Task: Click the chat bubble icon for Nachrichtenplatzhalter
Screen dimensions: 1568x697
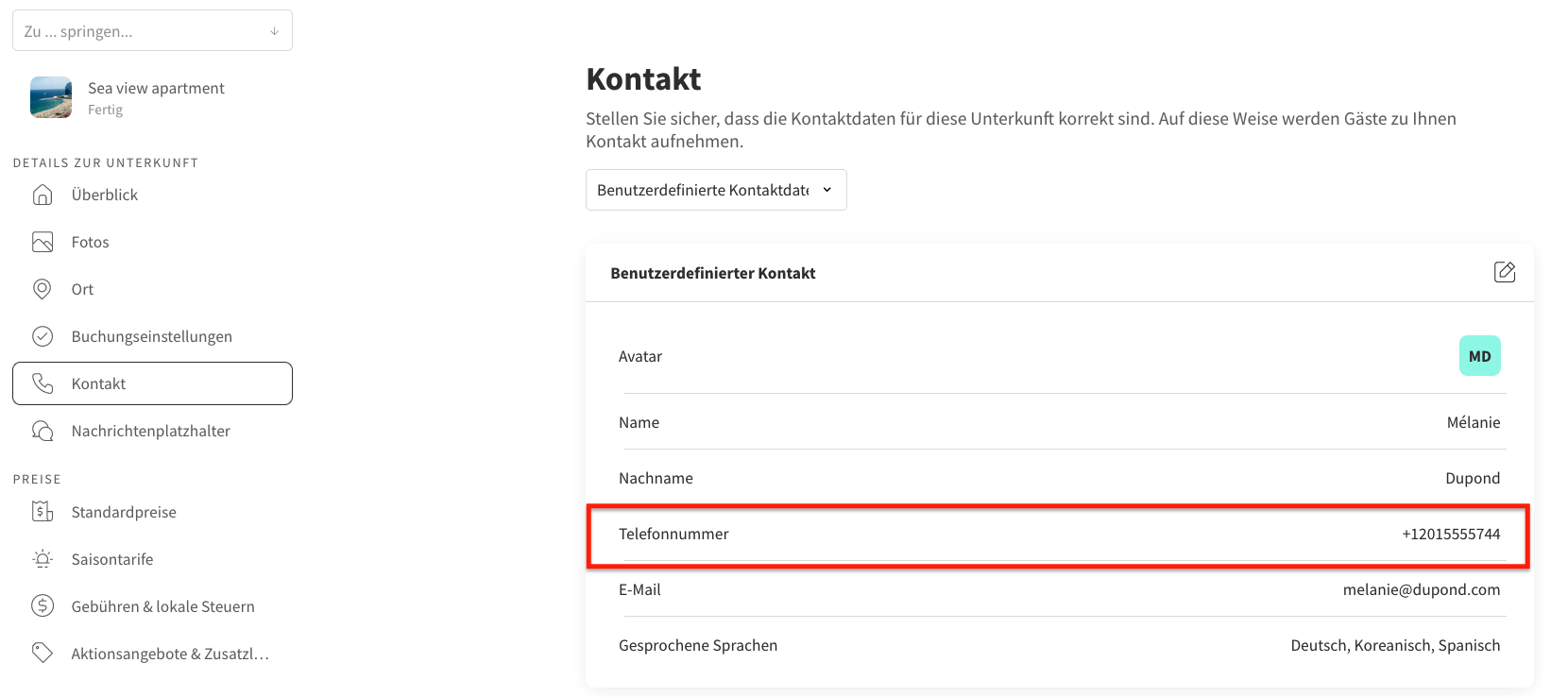Action: 43,431
